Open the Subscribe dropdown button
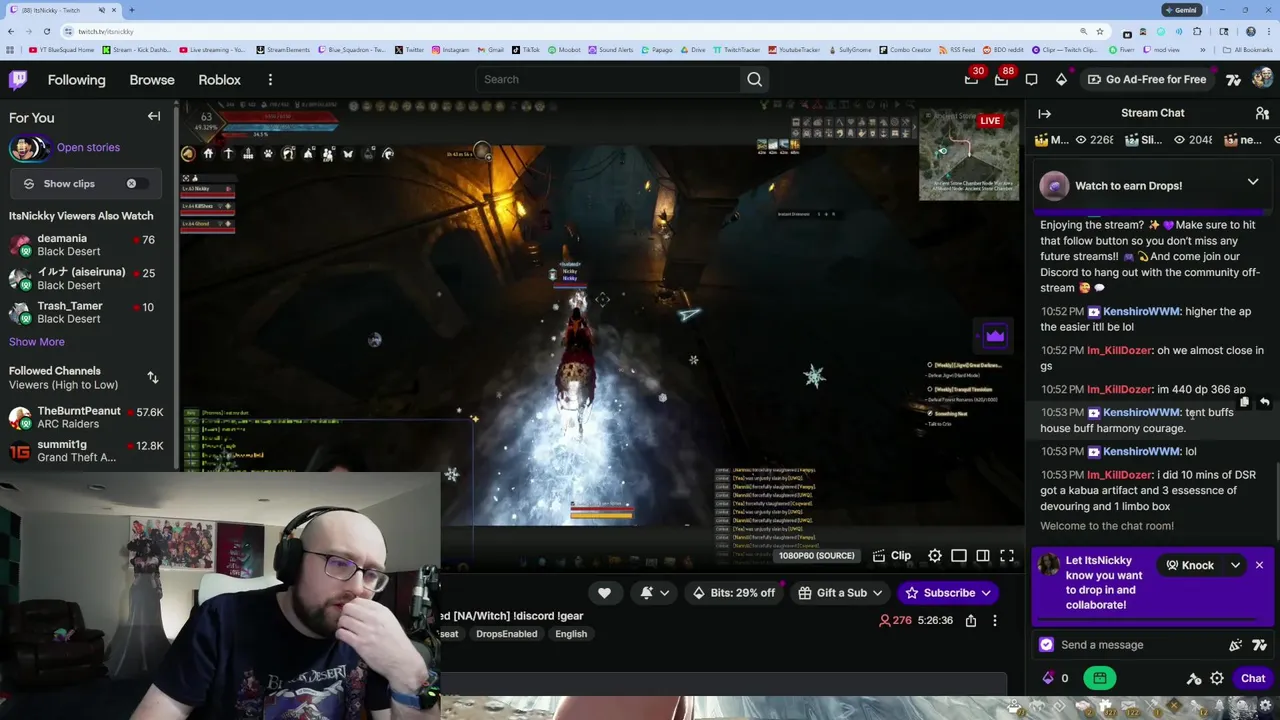The width and height of the screenshot is (1280, 720). click(948, 593)
